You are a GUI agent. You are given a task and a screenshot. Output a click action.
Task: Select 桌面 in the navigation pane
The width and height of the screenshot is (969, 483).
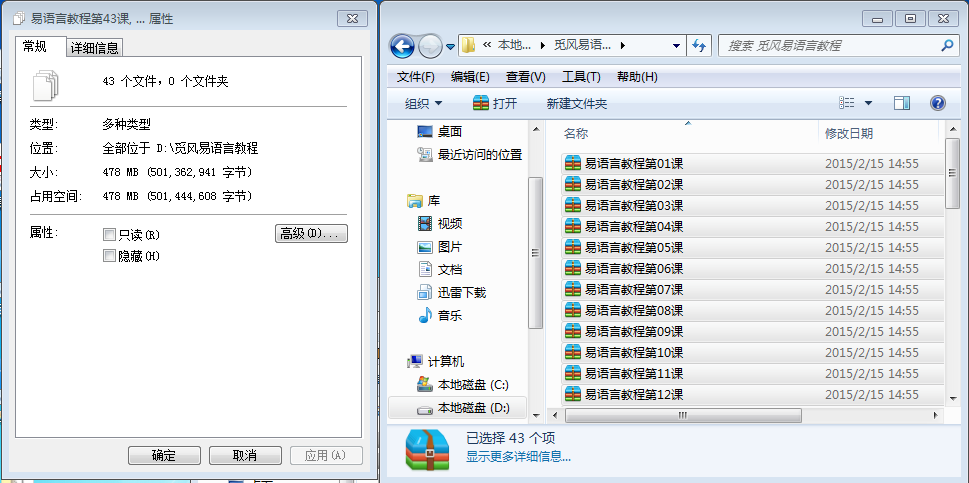[x=450, y=132]
